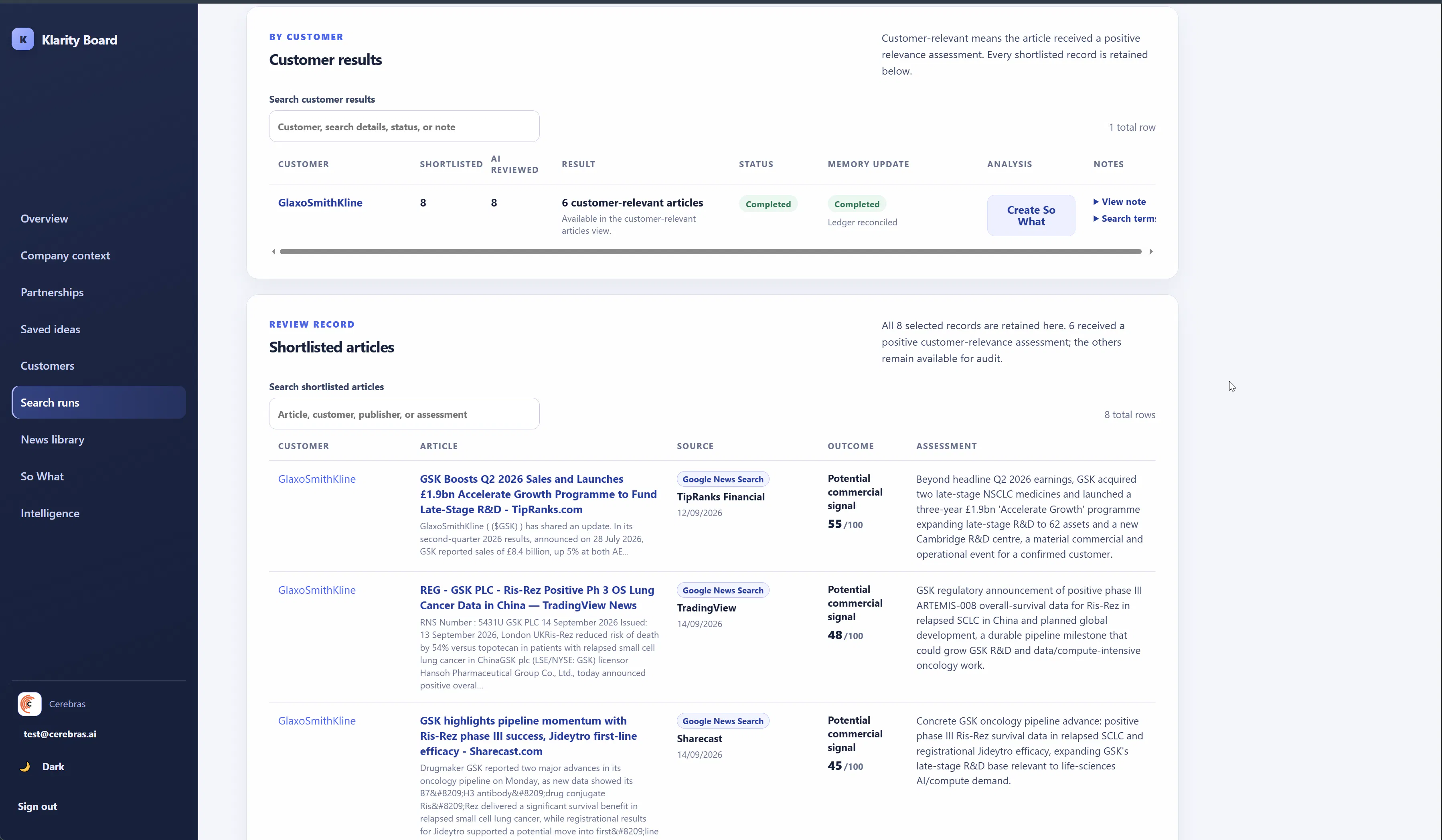This screenshot has height=840, width=1442.
Task: Click Google News Search badge above TradingView
Action: tap(723, 590)
